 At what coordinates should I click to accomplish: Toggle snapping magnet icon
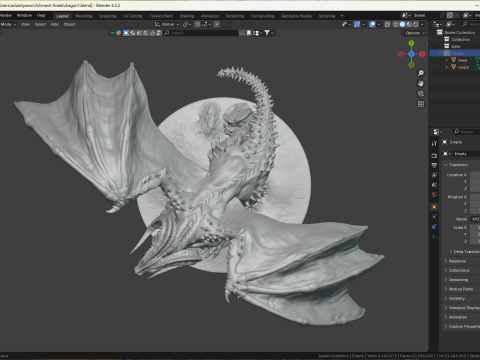pyautogui.click(x=197, y=24)
